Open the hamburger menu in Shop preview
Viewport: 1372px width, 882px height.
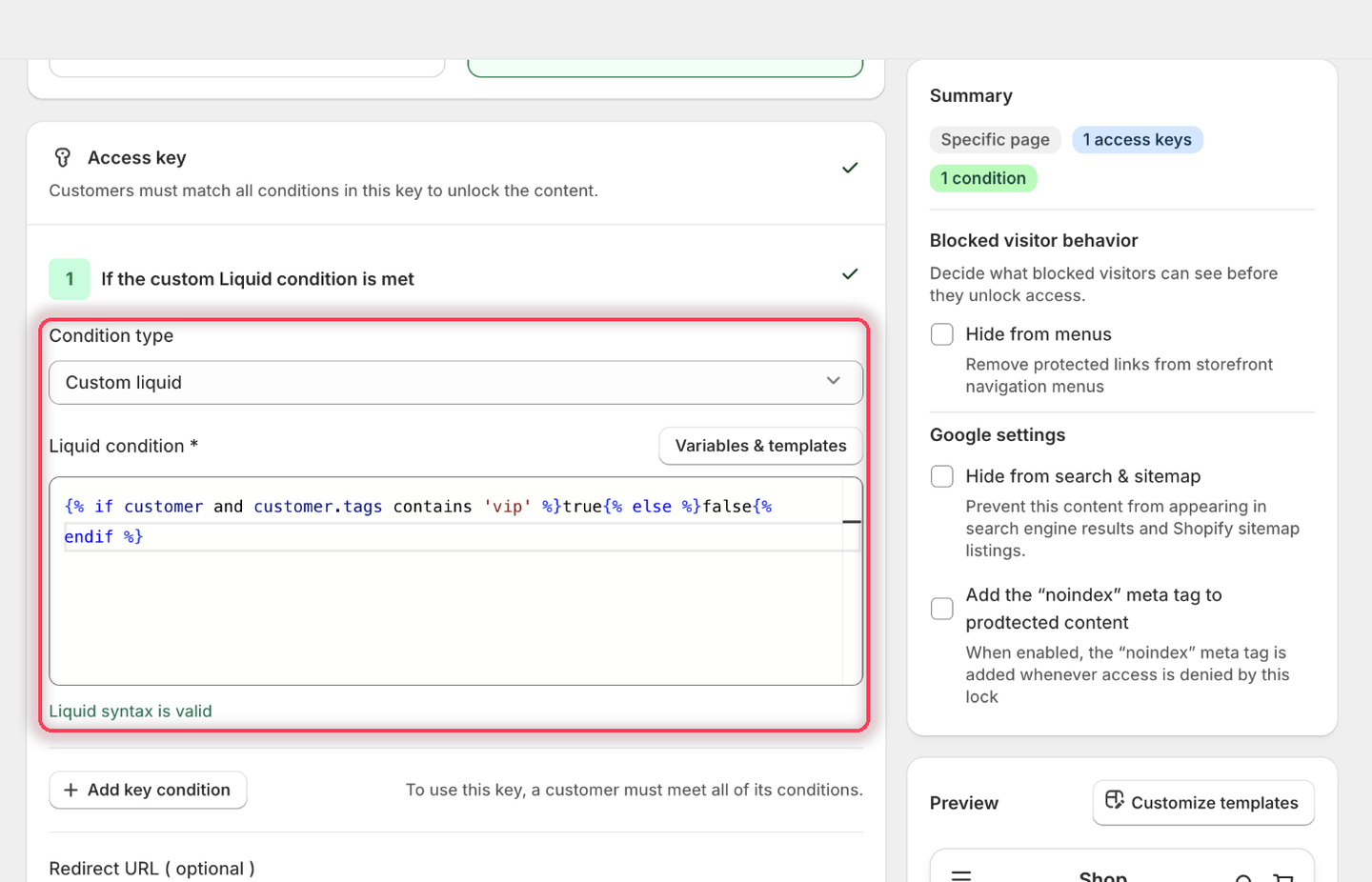coord(961,875)
